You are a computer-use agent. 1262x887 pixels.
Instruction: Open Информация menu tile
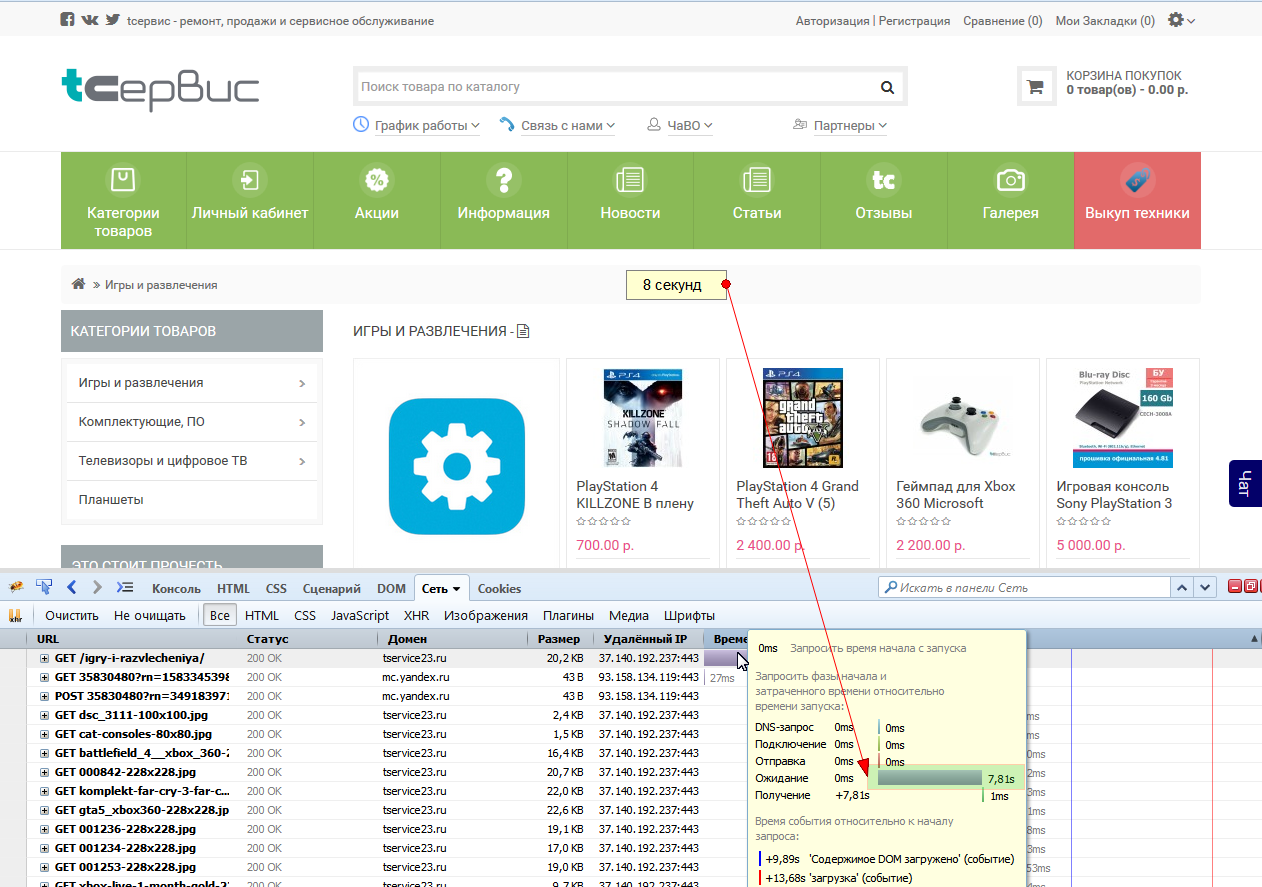504,201
